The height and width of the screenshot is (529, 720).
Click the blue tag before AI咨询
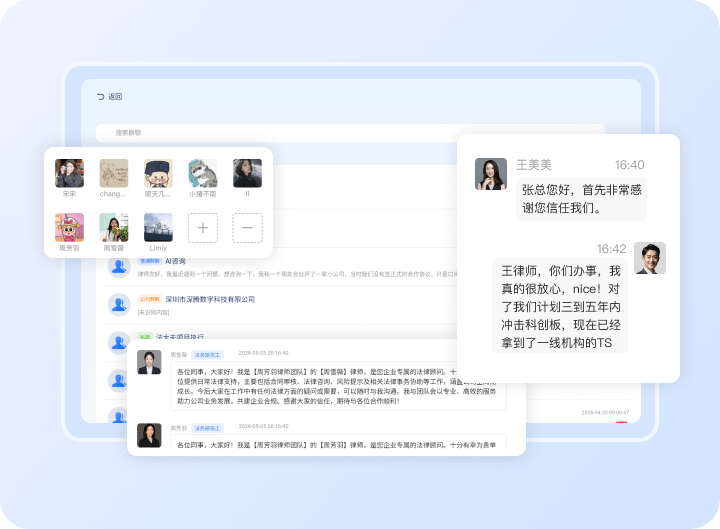[x=149, y=261]
